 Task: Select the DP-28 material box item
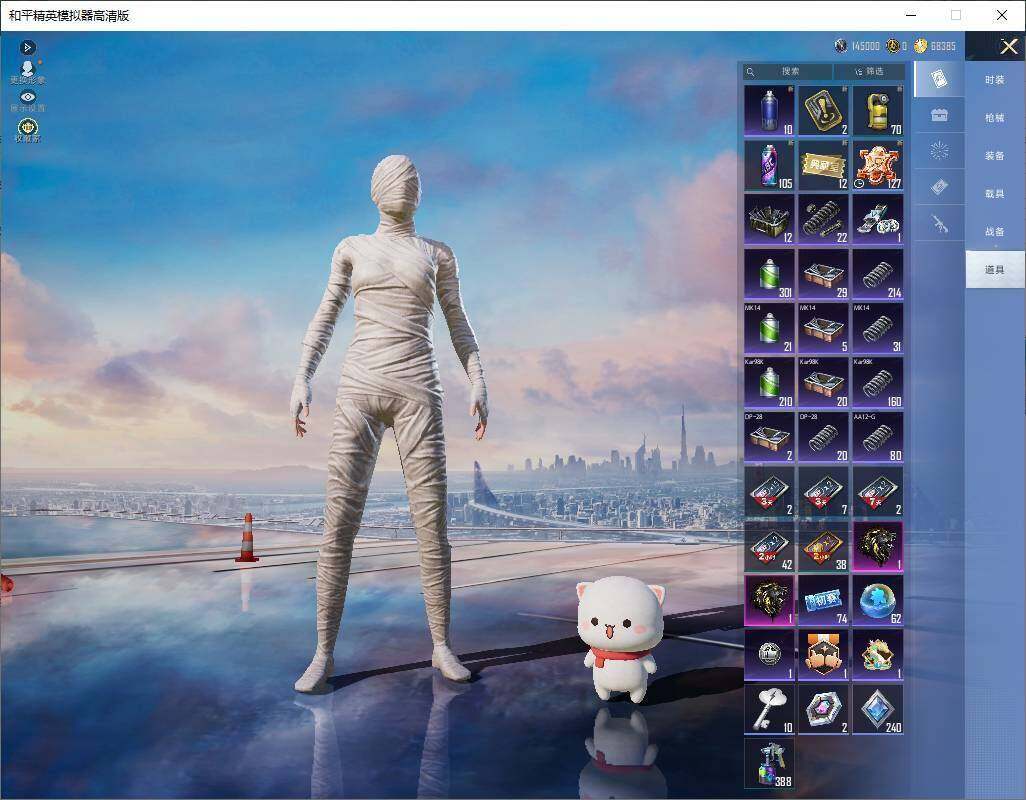coord(770,438)
